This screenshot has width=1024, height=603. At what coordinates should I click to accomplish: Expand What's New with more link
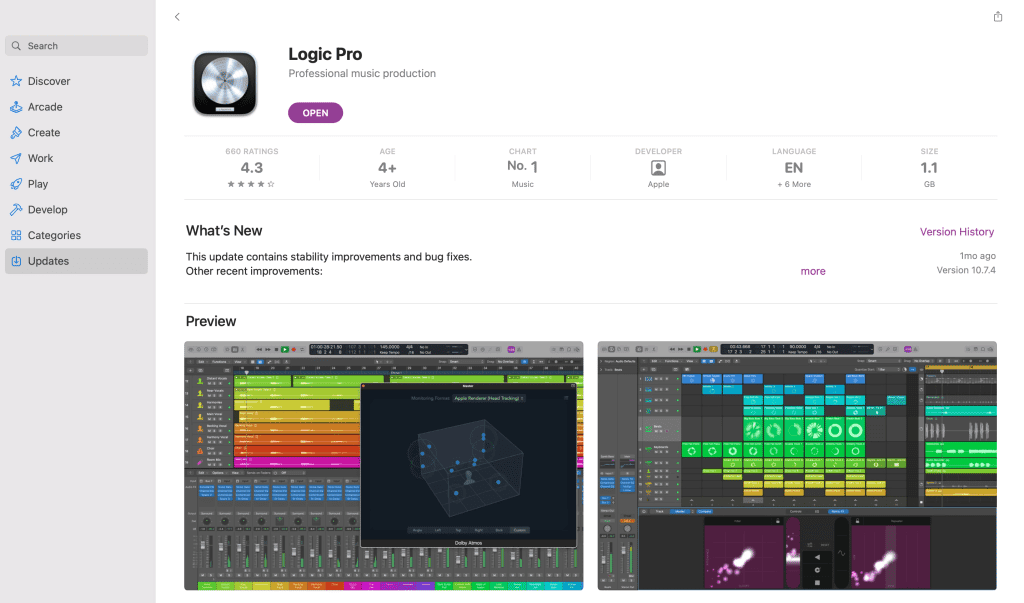pyautogui.click(x=813, y=271)
